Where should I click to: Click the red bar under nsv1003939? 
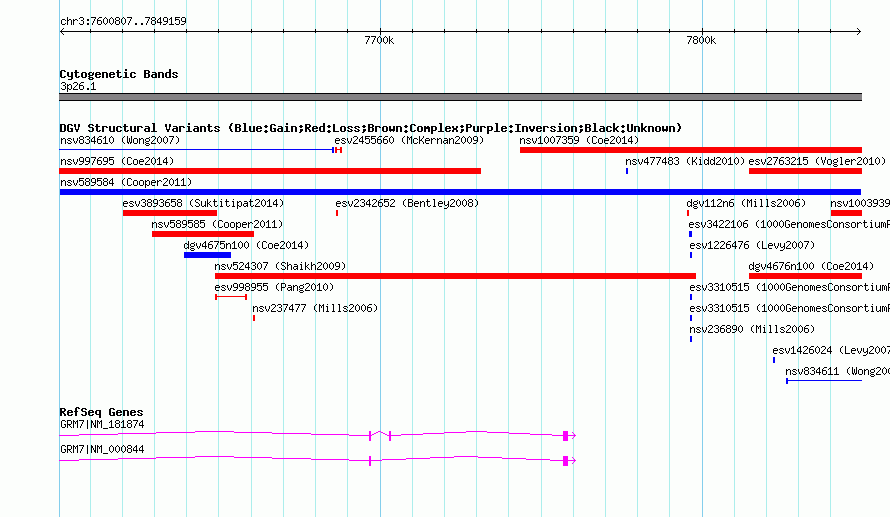click(x=846, y=213)
